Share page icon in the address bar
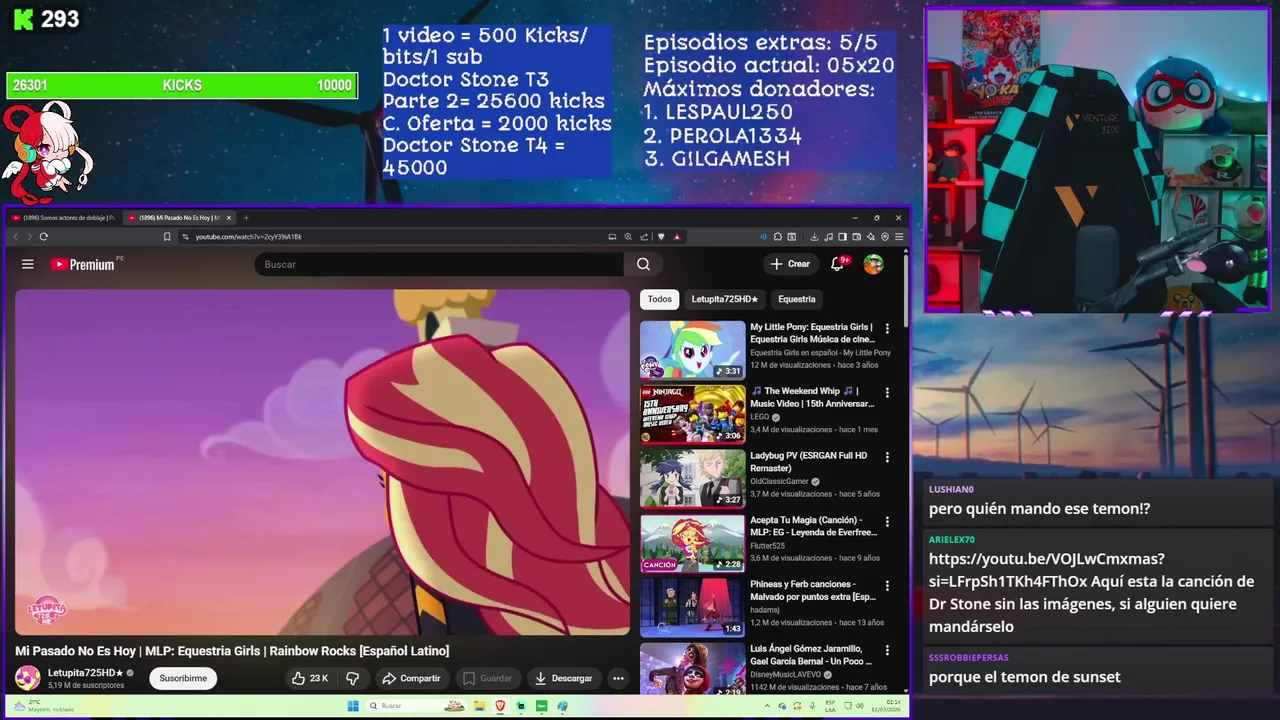1280x720 pixels. coord(644,237)
